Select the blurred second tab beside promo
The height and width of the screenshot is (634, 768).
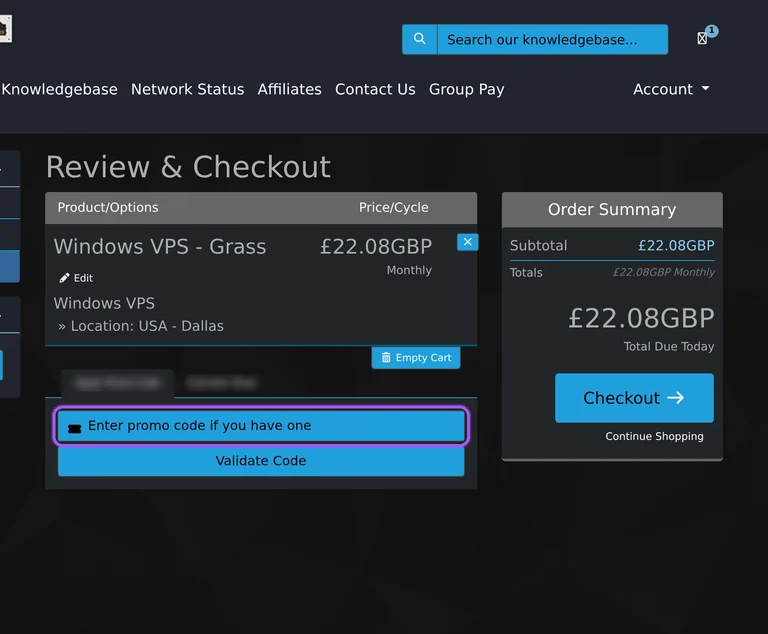pyautogui.click(x=221, y=383)
